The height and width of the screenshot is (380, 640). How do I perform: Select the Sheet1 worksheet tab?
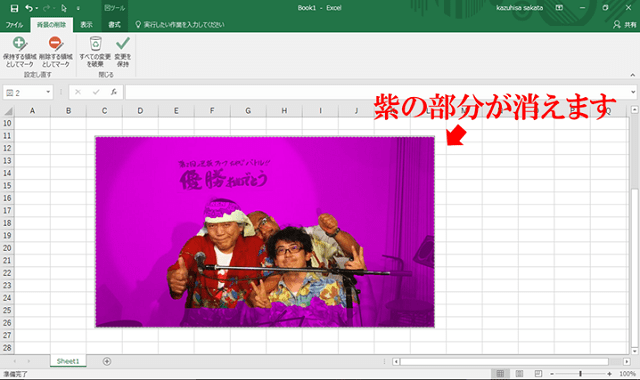tap(68, 361)
